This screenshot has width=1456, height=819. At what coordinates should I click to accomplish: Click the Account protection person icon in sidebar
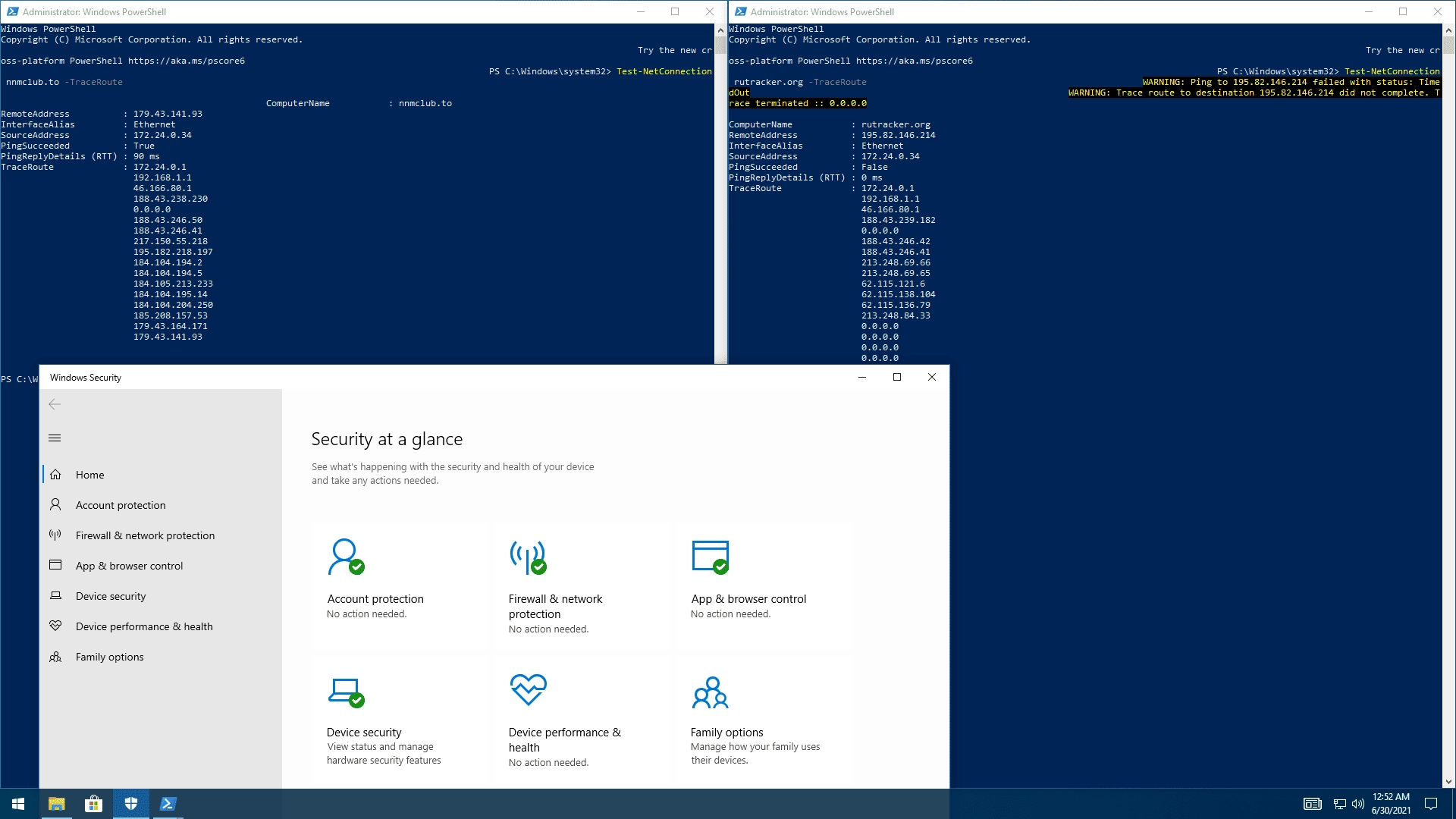coord(55,504)
